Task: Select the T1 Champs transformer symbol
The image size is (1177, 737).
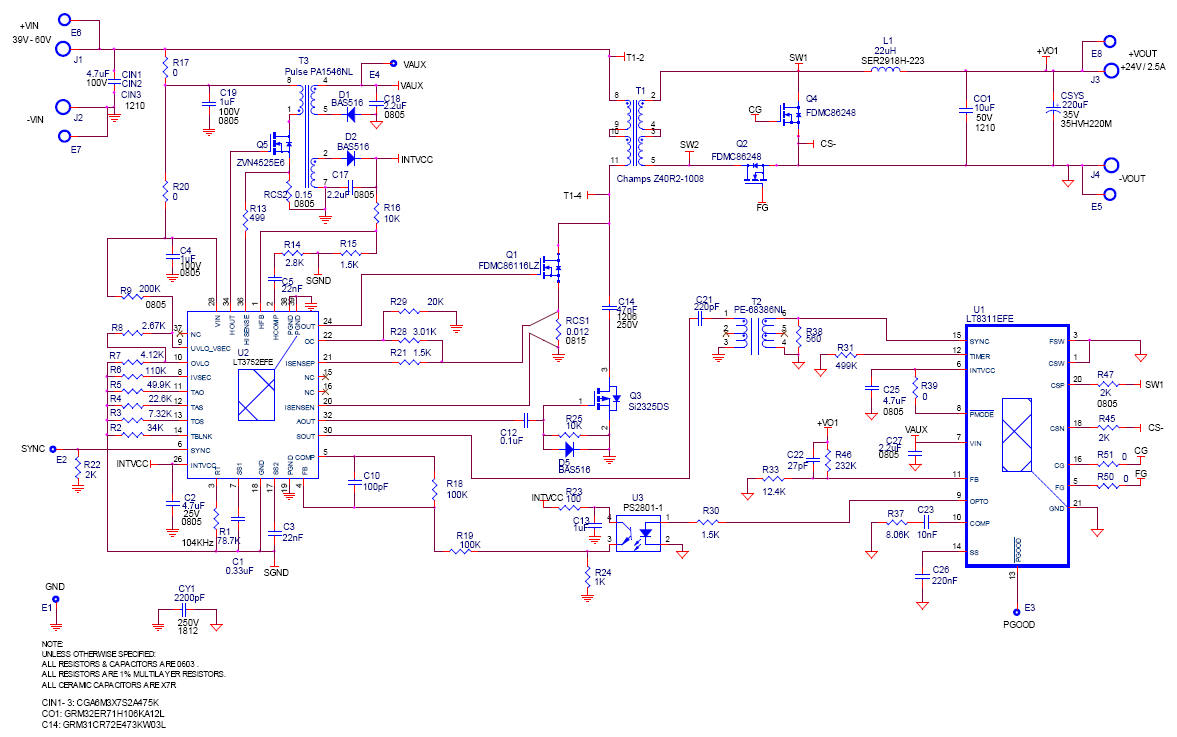Action: [640, 128]
